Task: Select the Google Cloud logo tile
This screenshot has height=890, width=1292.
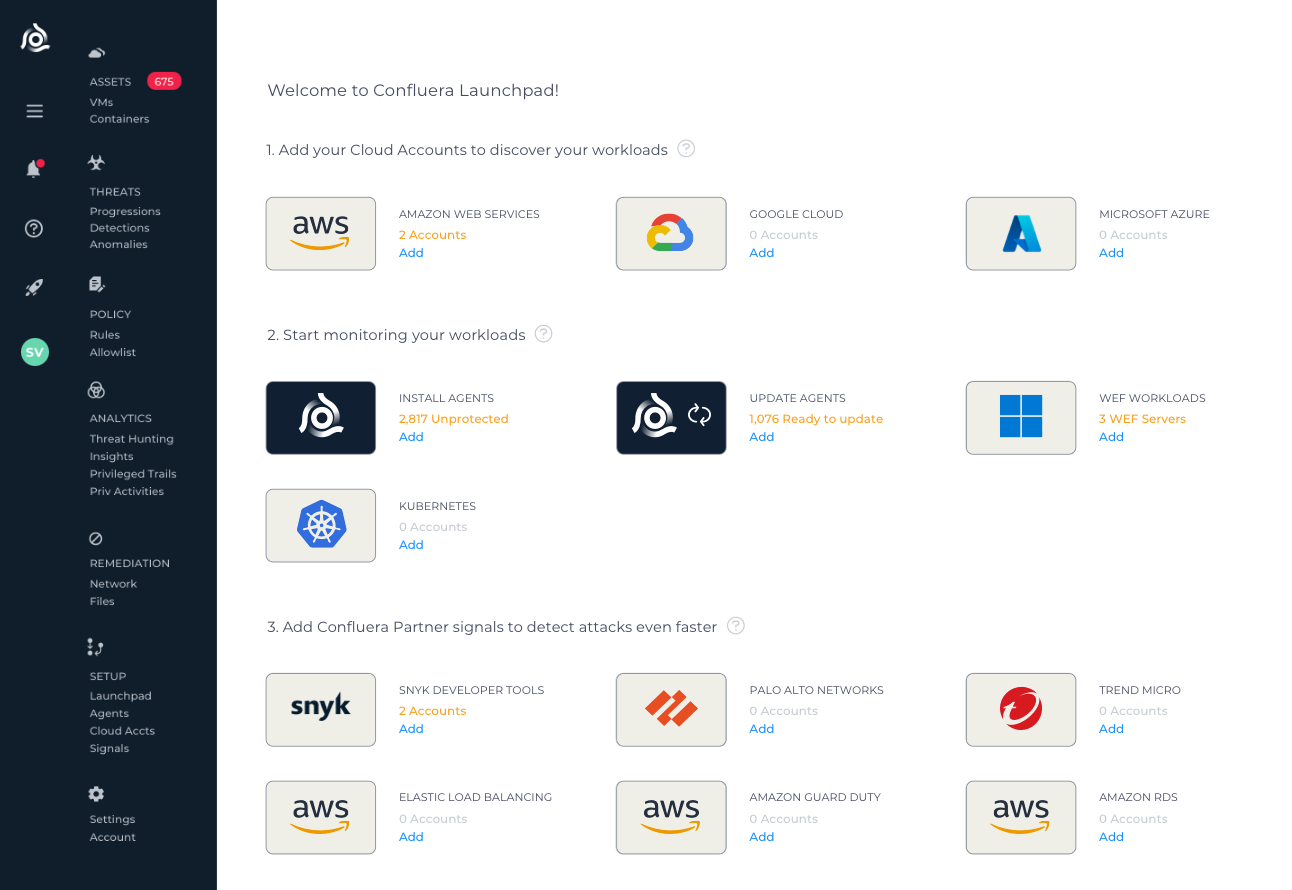Action: (671, 234)
